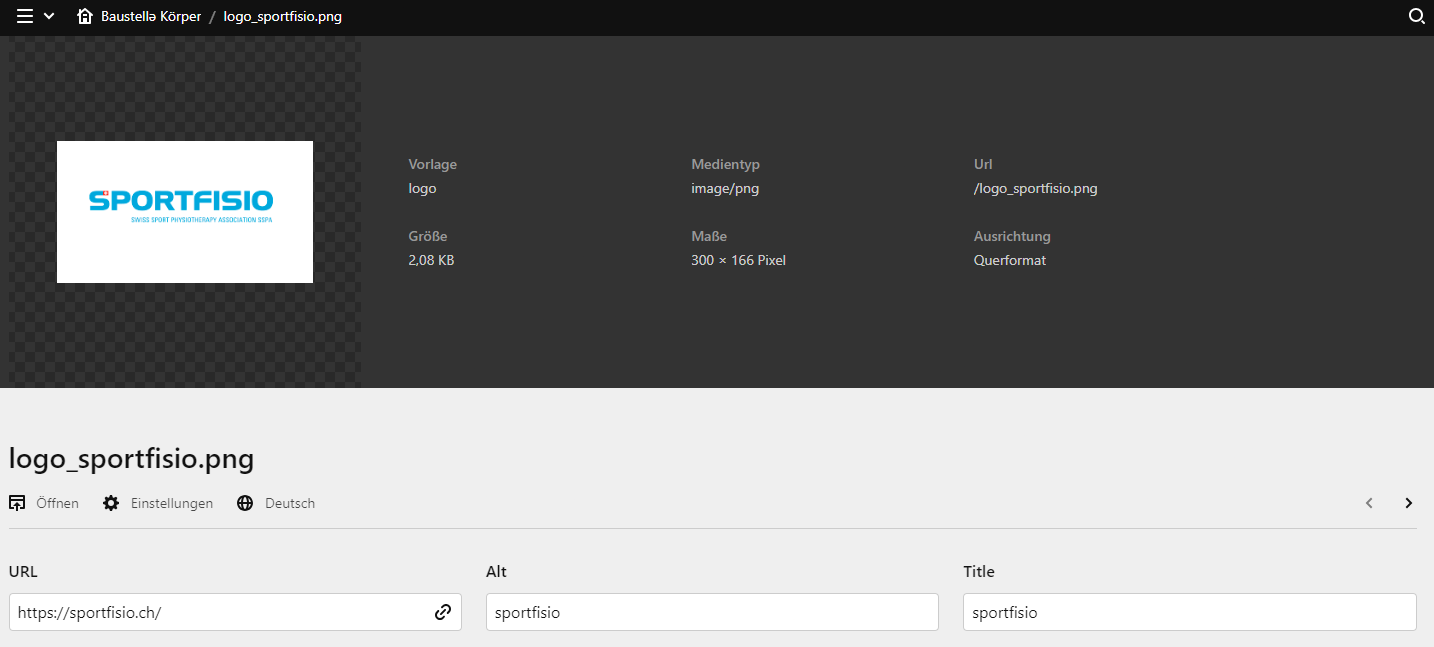Go to Baustelle Körper breadcrumb
1434x647 pixels.
coord(151,17)
